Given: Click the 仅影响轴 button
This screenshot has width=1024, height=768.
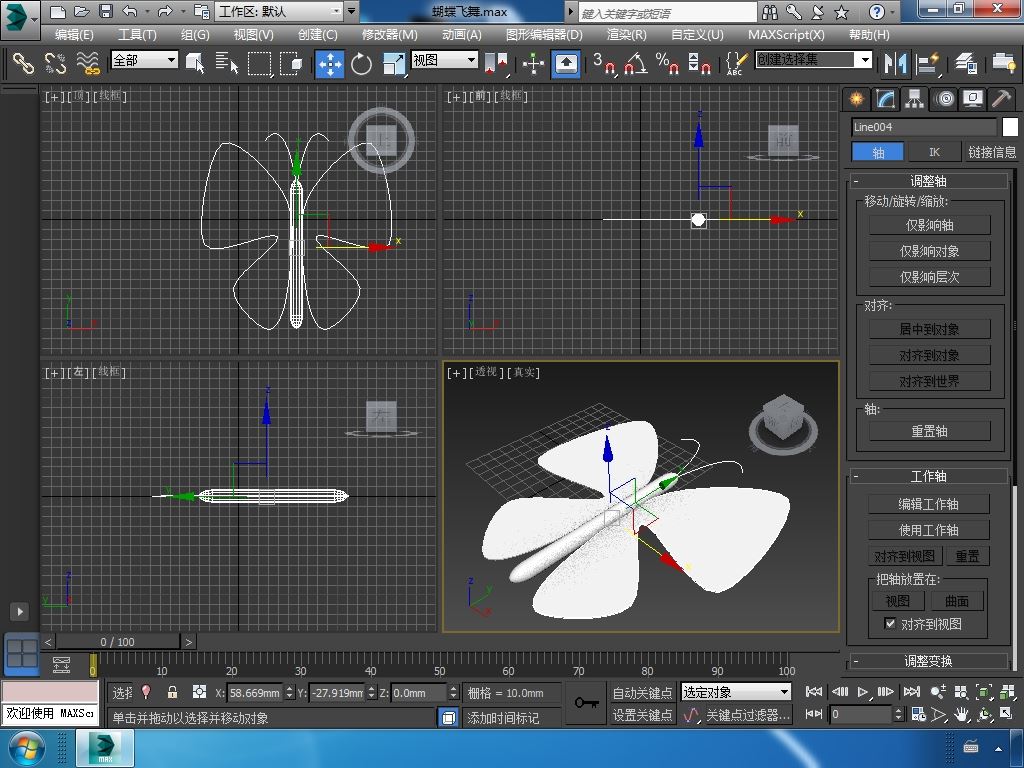Looking at the screenshot, I should click(929, 225).
